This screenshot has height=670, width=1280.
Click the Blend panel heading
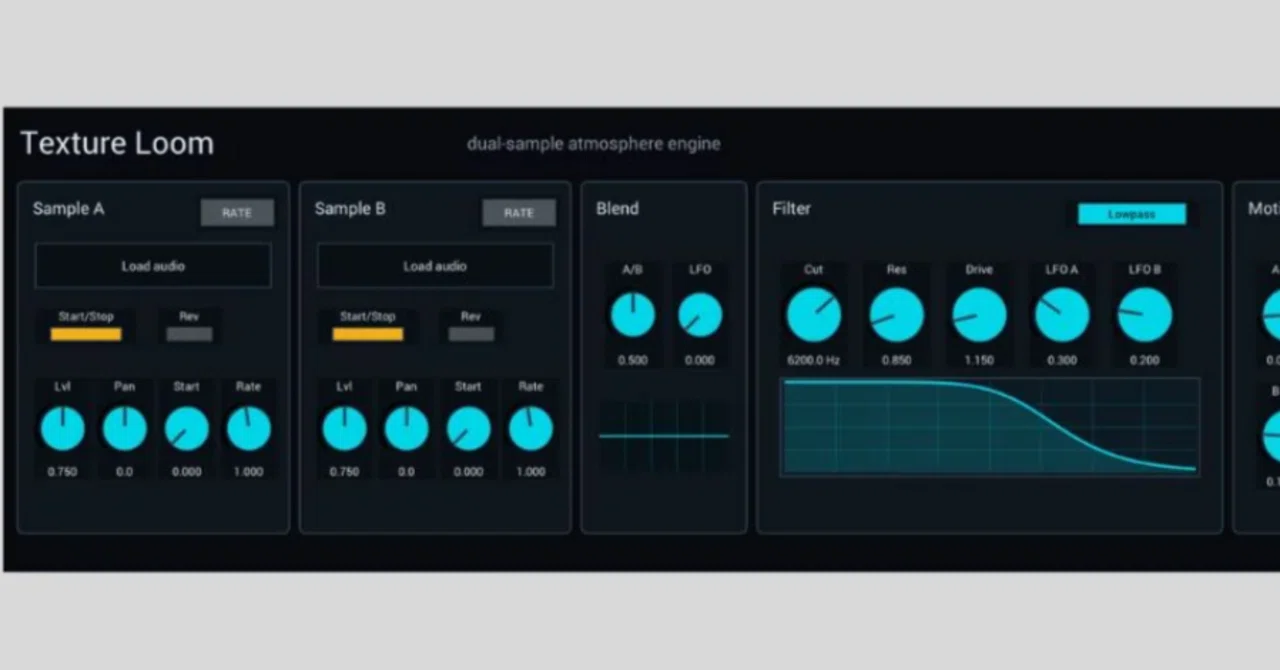click(617, 208)
